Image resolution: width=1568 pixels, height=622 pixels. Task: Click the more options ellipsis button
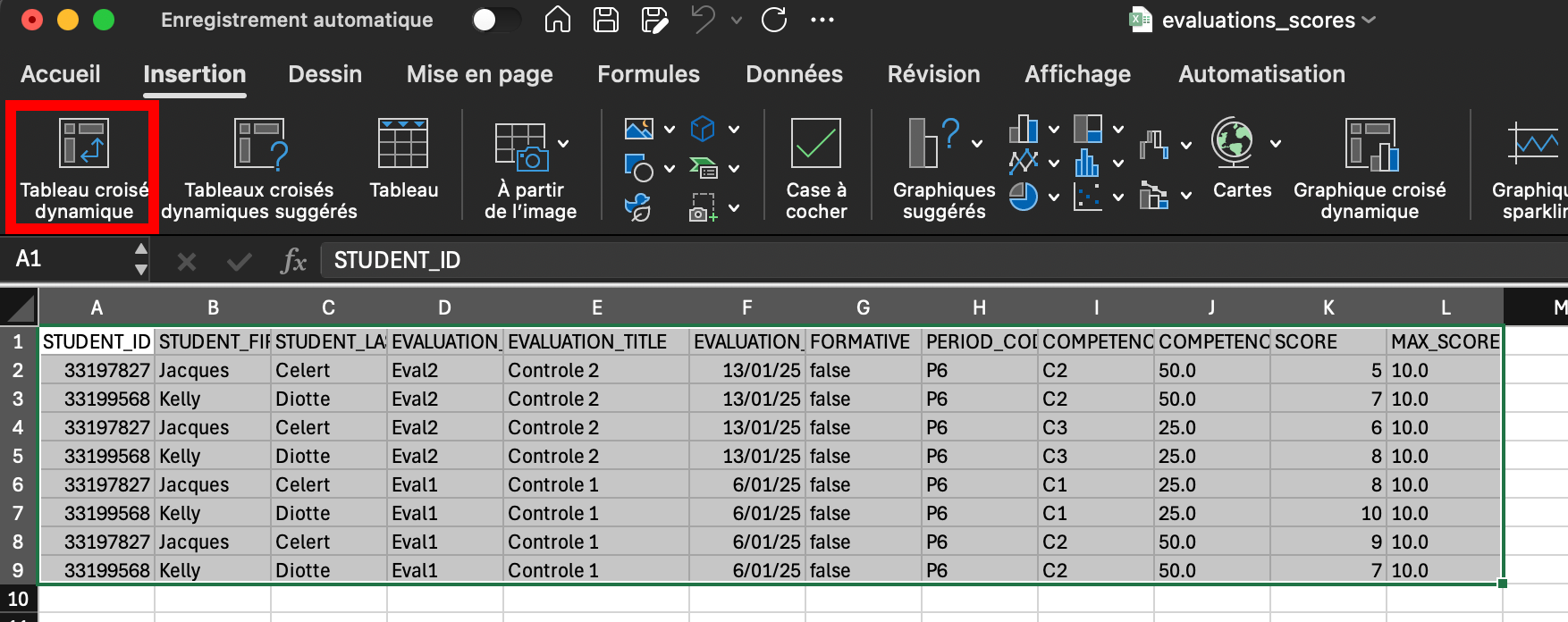pyautogui.click(x=822, y=20)
